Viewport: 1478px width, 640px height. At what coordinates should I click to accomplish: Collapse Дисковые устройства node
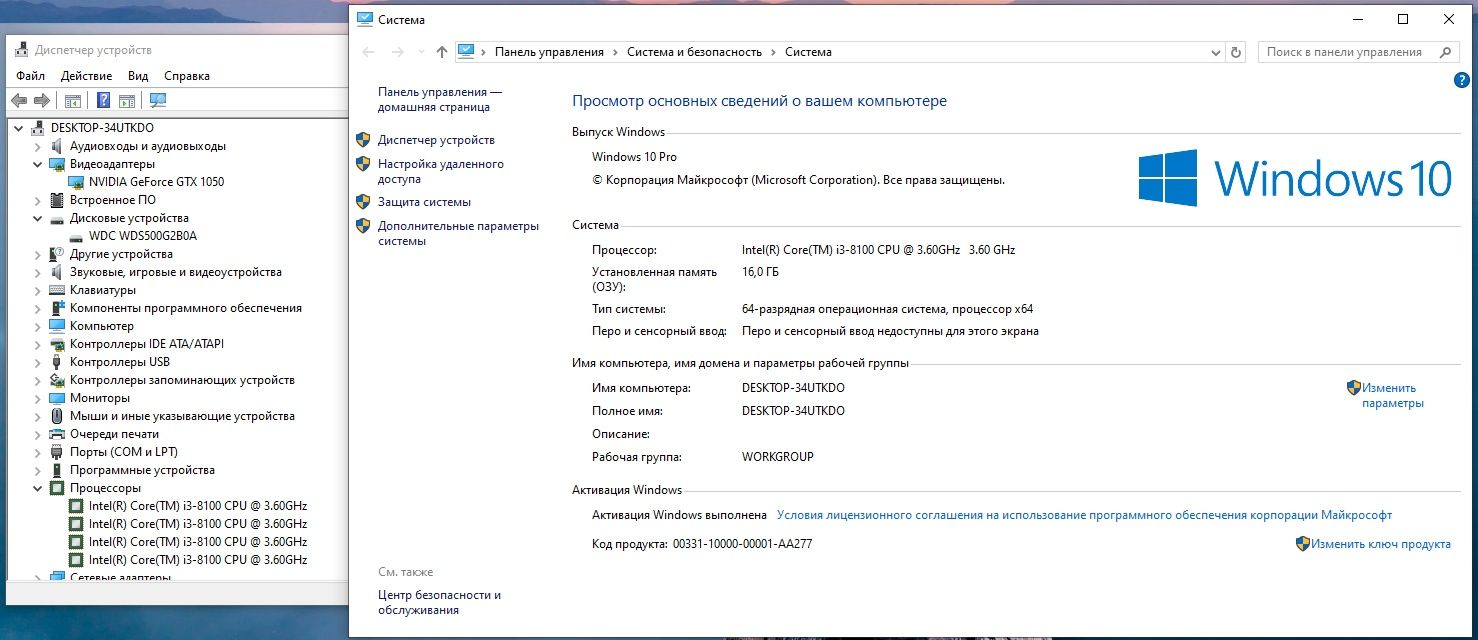click(38, 218)
